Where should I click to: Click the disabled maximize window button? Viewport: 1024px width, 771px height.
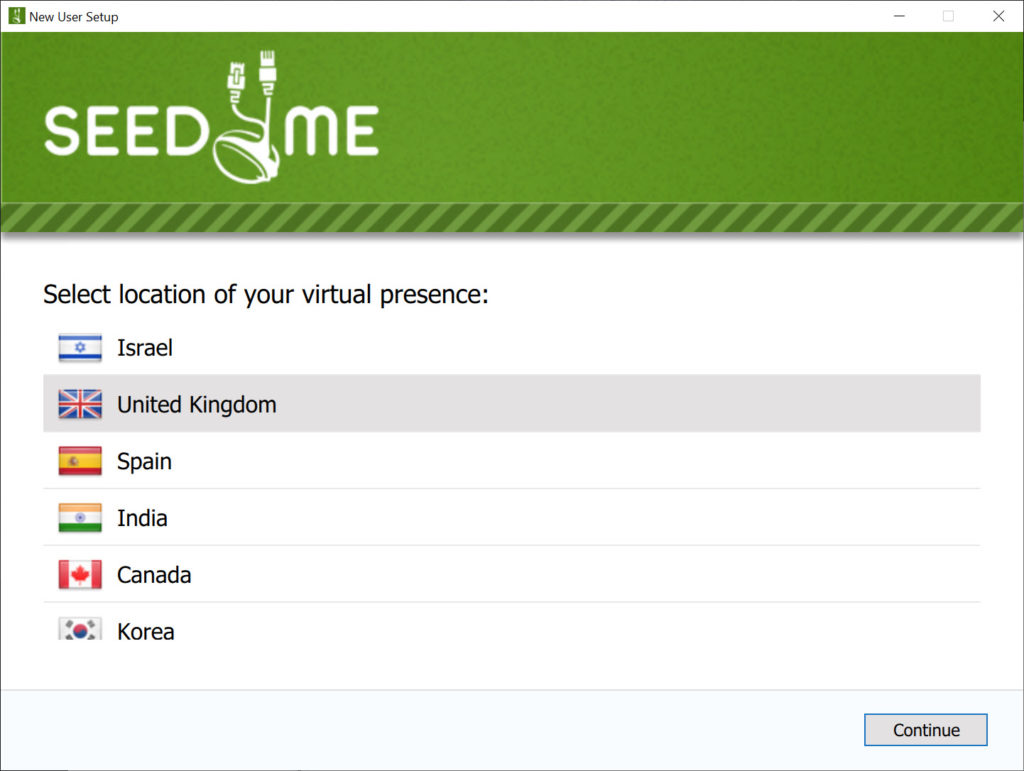(x=948, y=16)
